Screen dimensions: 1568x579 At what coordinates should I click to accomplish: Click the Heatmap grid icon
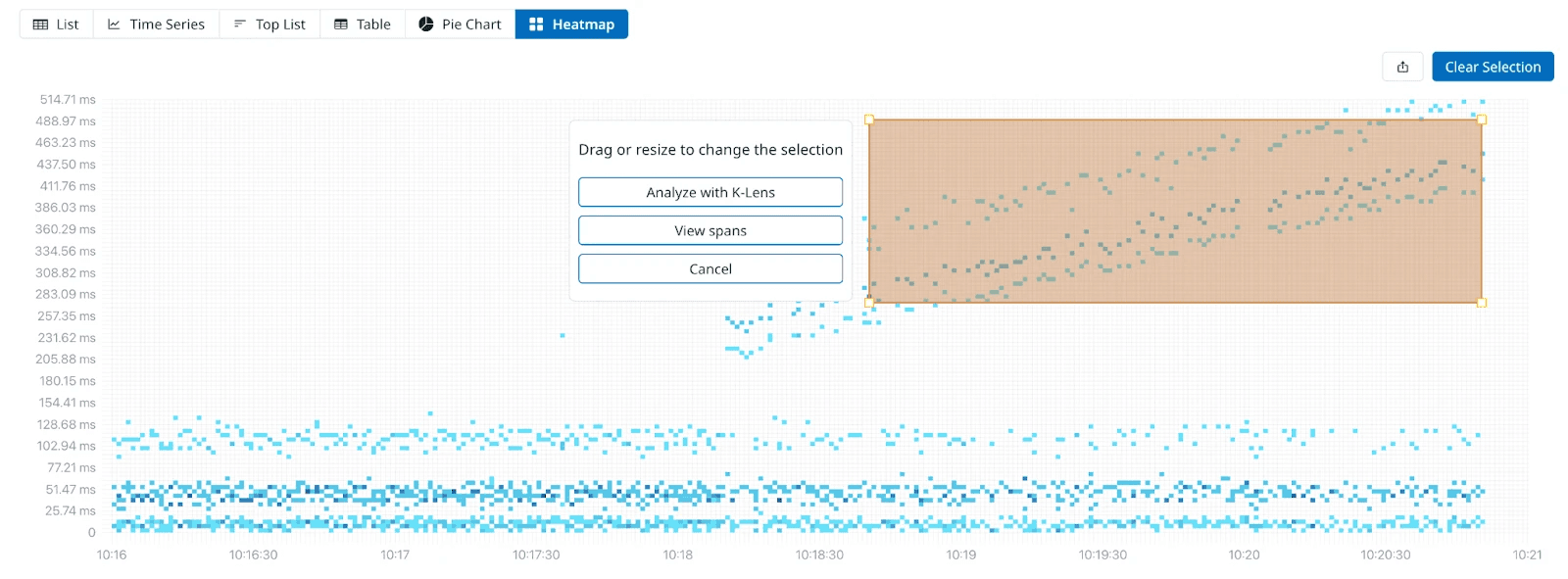point(536,24)
